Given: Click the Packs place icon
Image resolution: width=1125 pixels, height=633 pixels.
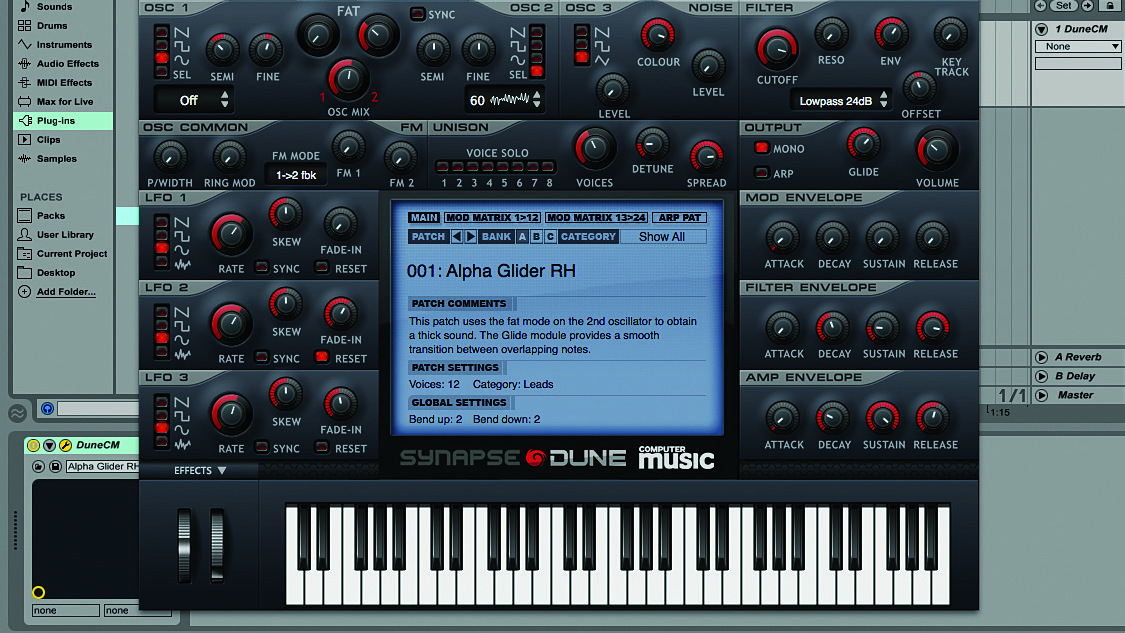Looking at the screenshot, I should (24, 215).
